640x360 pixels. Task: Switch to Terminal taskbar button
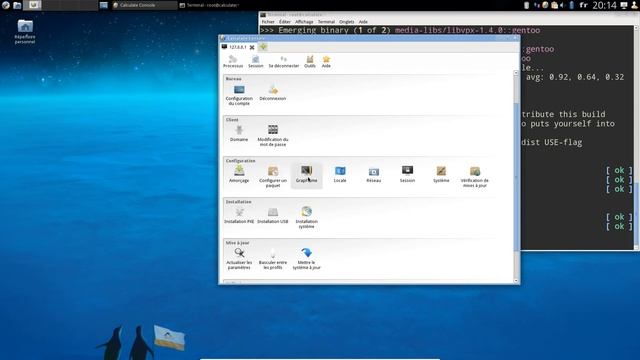[210, 5]
